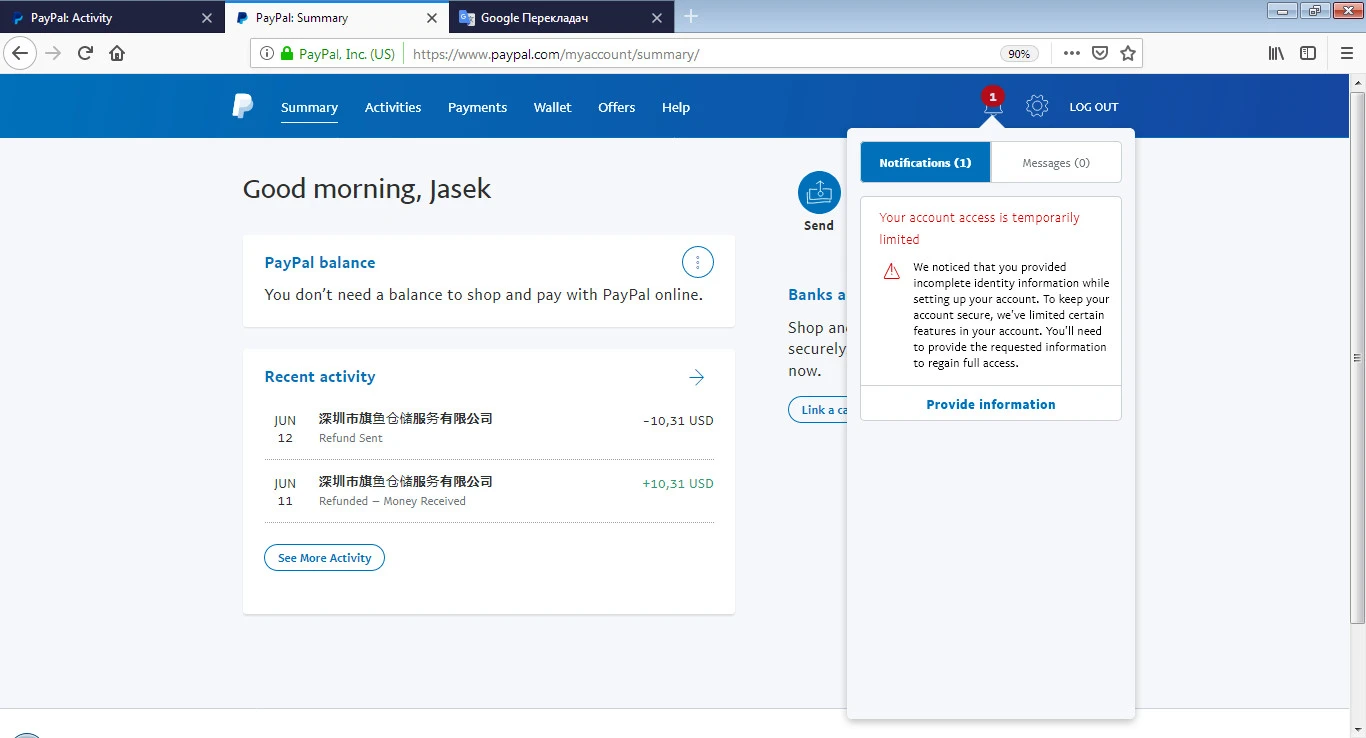The width and height of the screenshot is (1366, 738).
Task: Click the green secure lock icon
Action: coord(287,54)
